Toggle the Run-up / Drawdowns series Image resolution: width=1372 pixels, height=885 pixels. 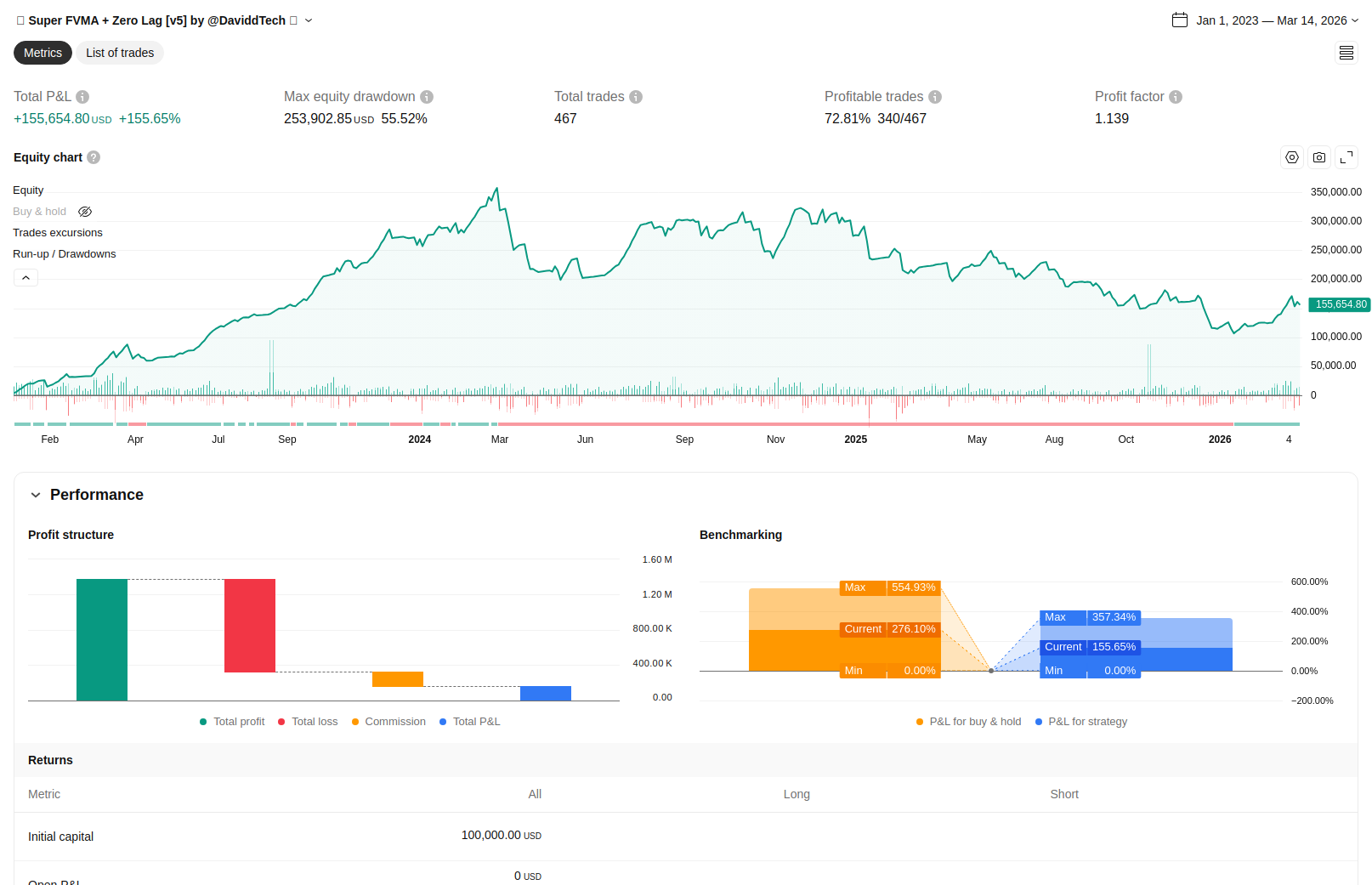[65, 254]
